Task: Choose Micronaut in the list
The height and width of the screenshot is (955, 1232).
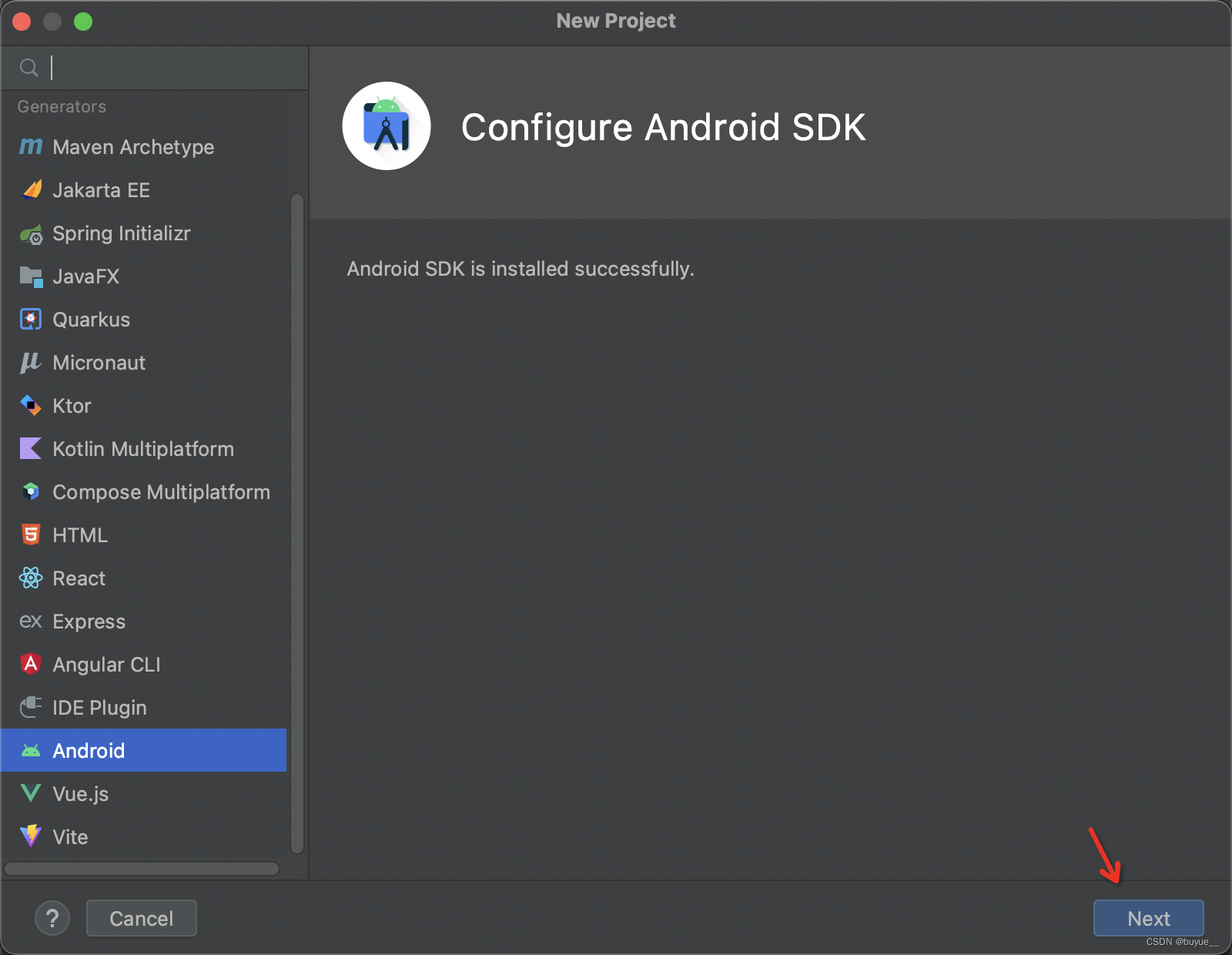Action: click(144, 362)
